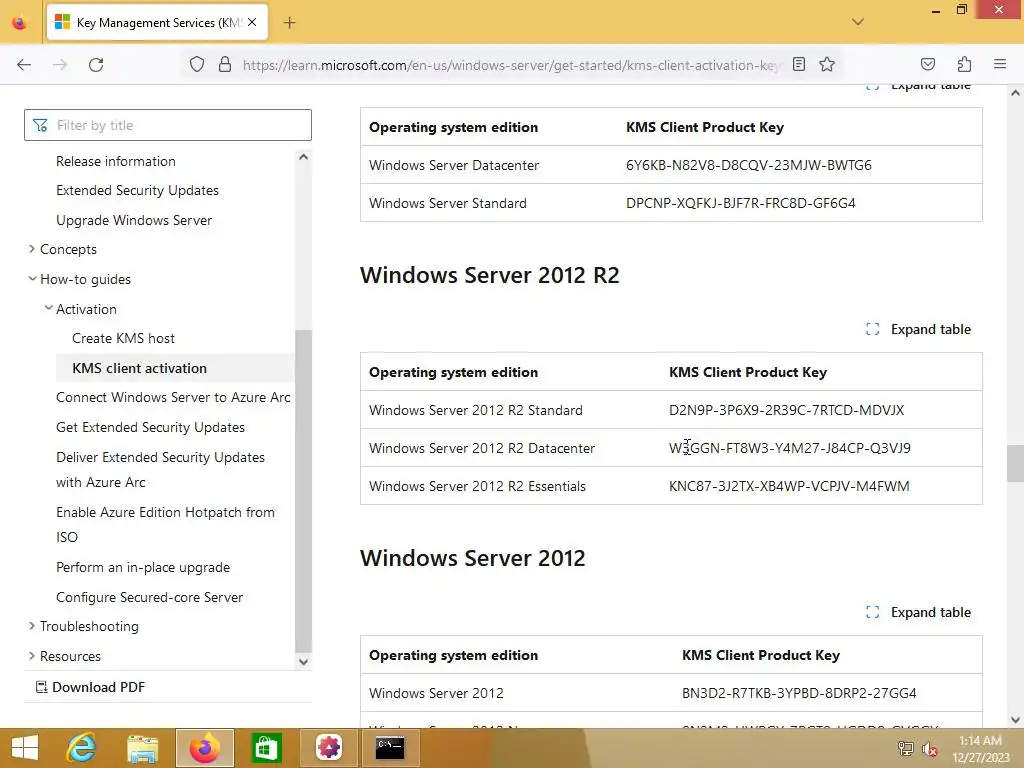Open Get Extended Security Updates article

pyautogui.click(x=150, y=427)
